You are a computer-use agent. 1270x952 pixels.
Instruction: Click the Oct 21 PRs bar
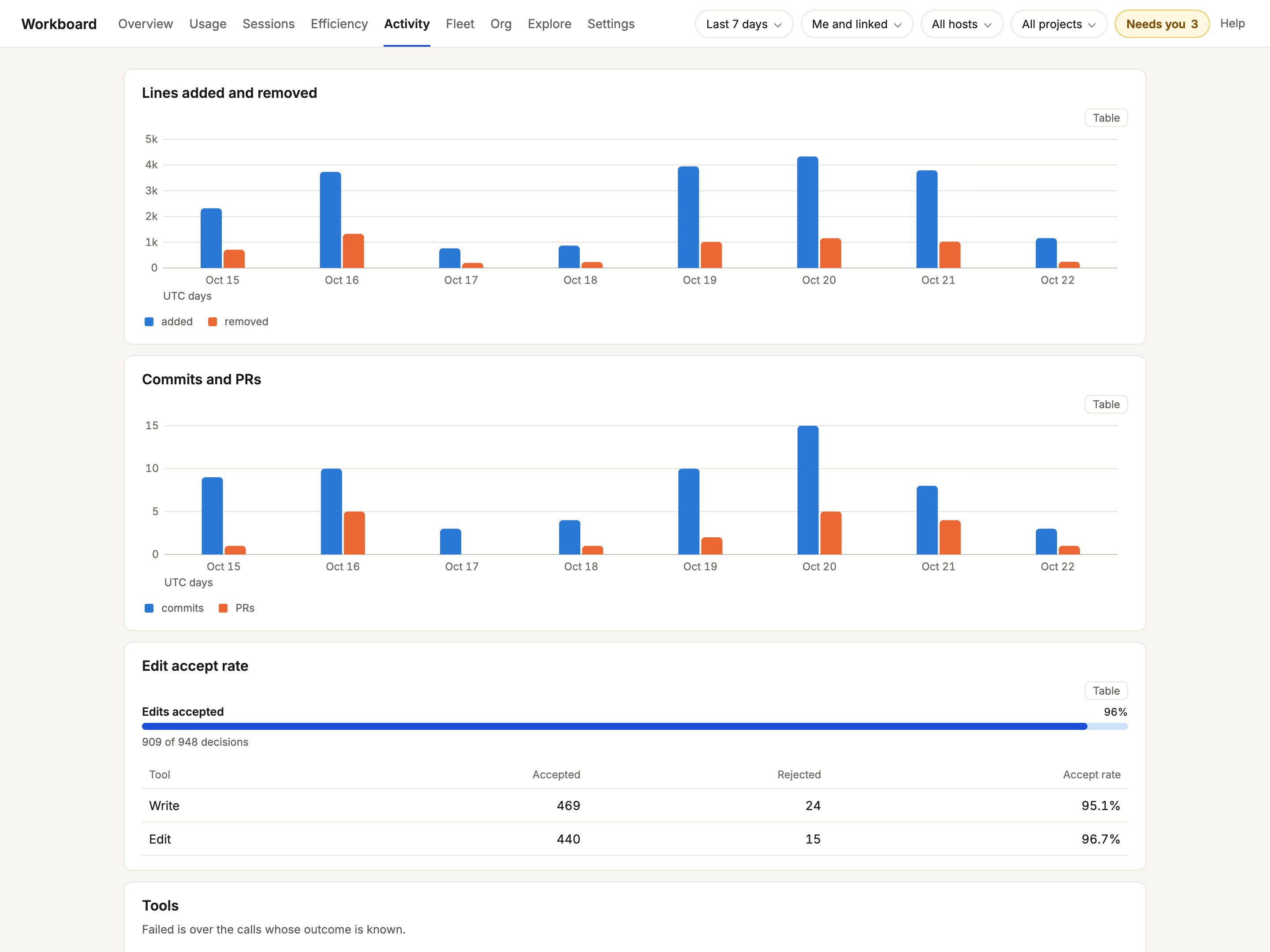point(949,537)
